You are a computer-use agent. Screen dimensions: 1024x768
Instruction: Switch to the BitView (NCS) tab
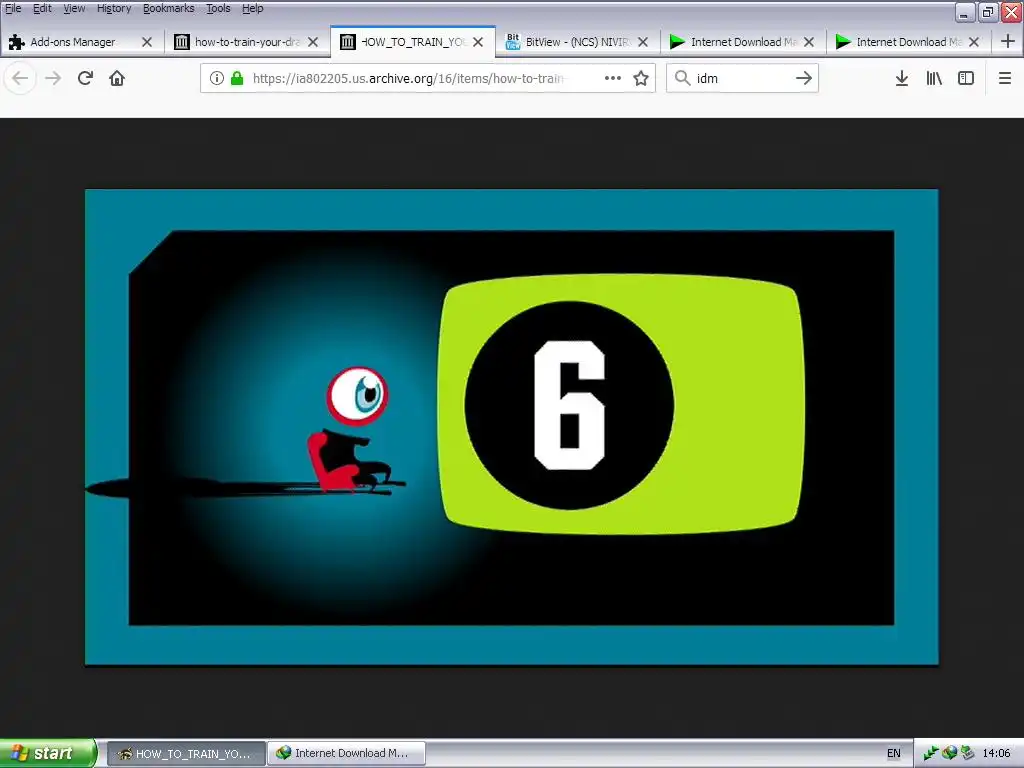[x=578, y=42]
